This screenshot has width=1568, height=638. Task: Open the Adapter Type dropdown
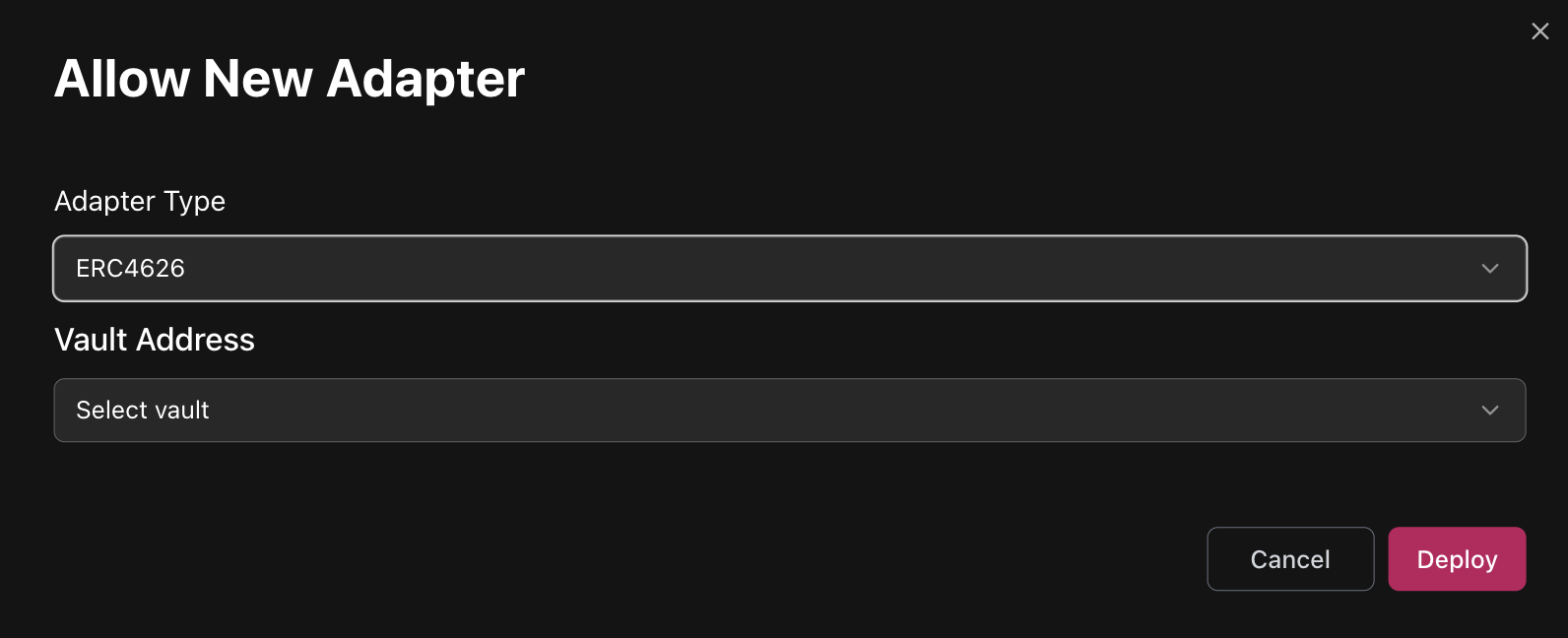pos(789,268)
